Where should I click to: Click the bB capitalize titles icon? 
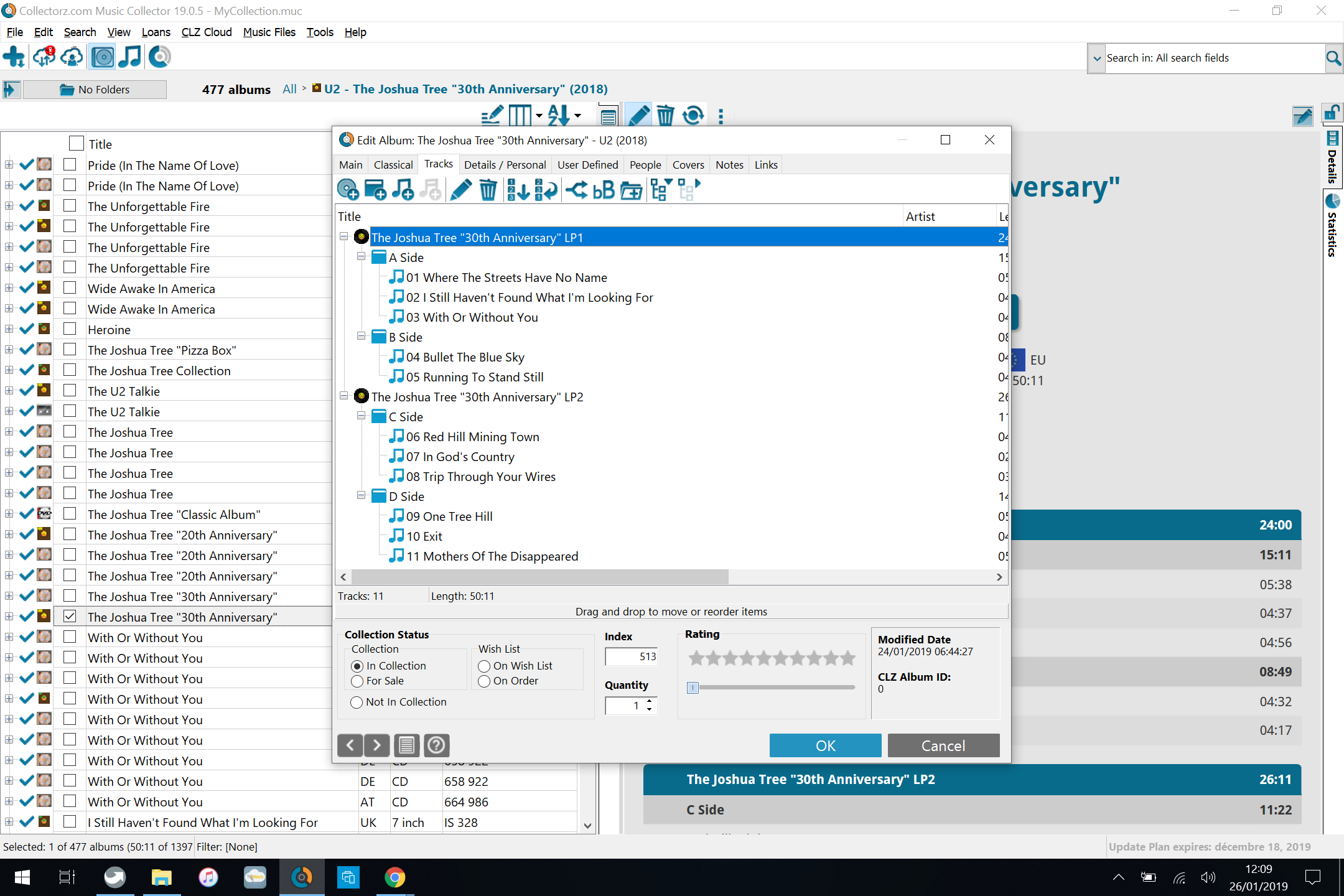603,190
